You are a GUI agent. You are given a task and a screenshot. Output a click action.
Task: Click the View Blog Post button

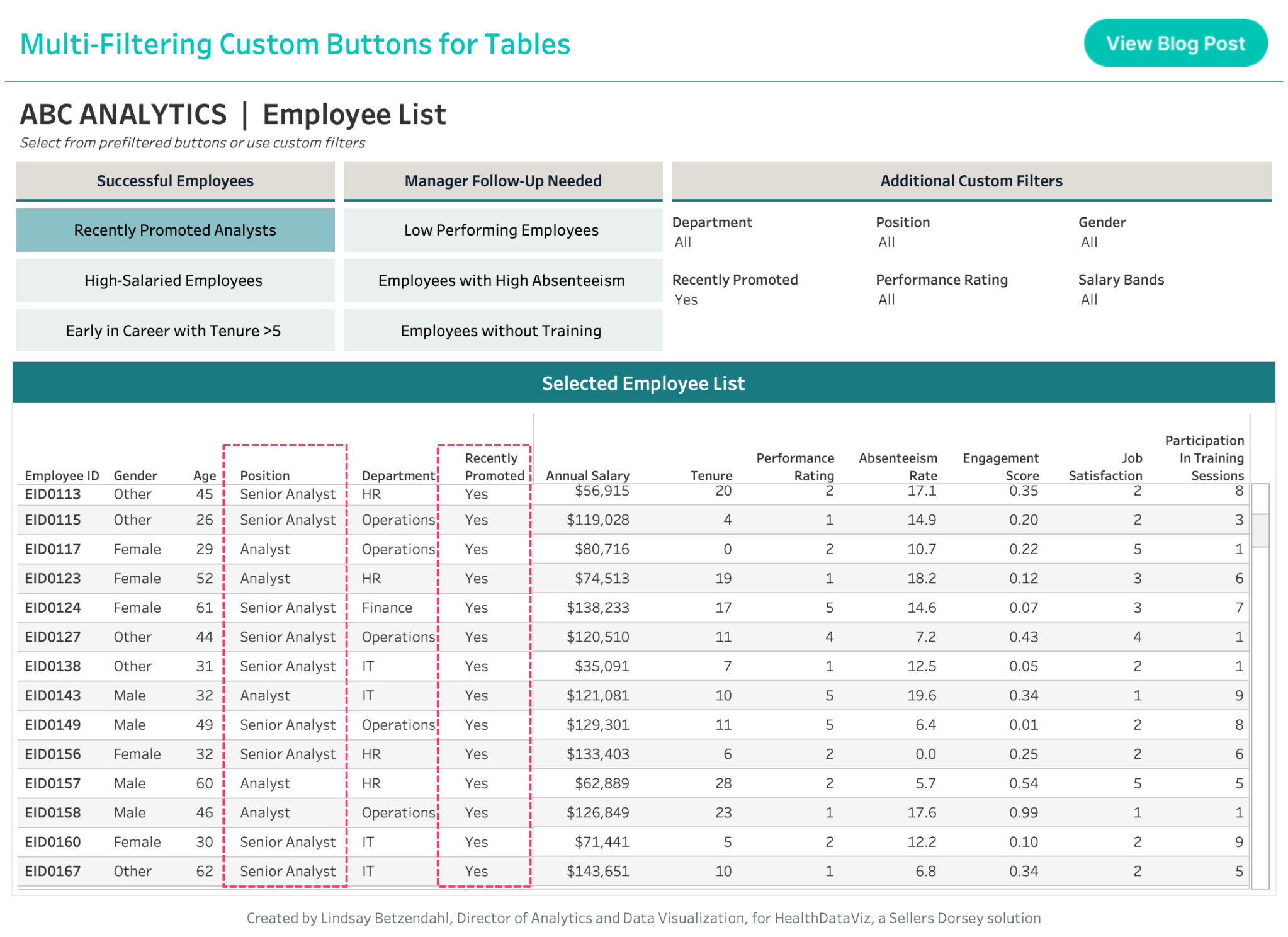1175,43
